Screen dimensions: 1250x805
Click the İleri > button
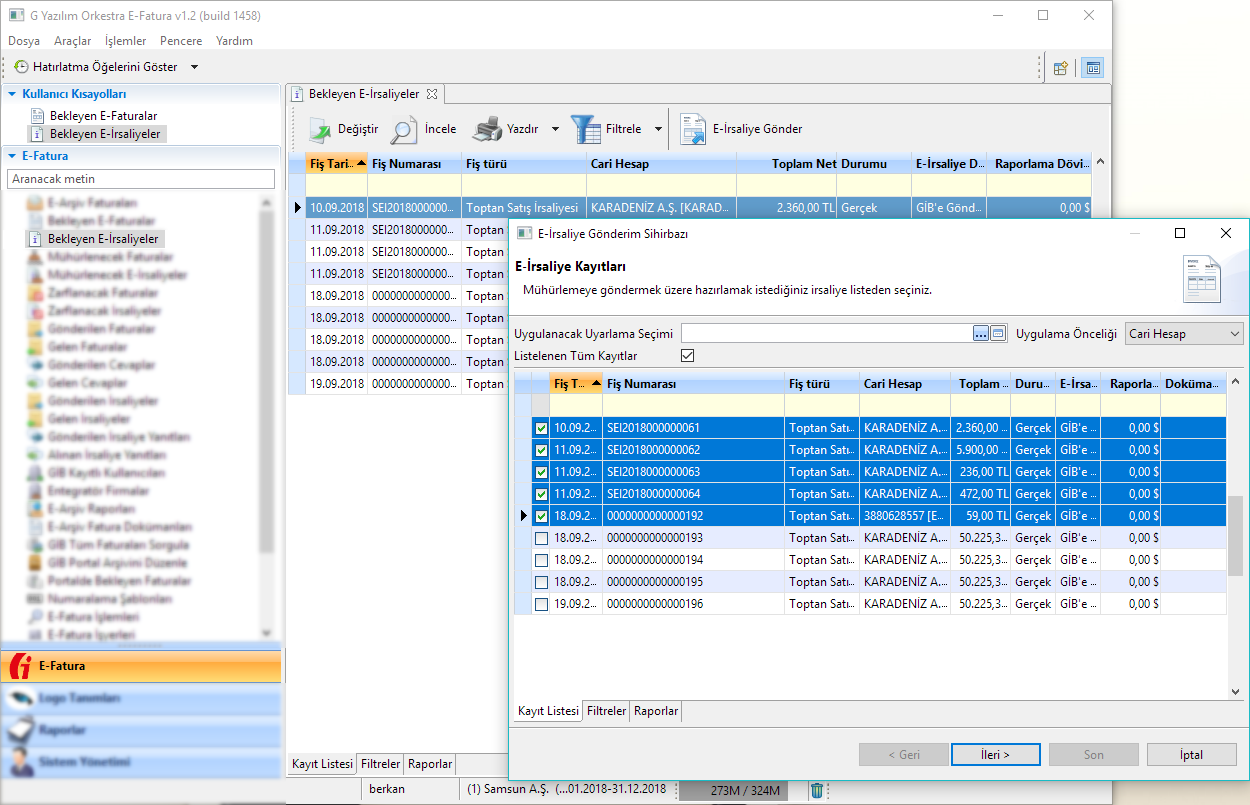coord(995,755)
